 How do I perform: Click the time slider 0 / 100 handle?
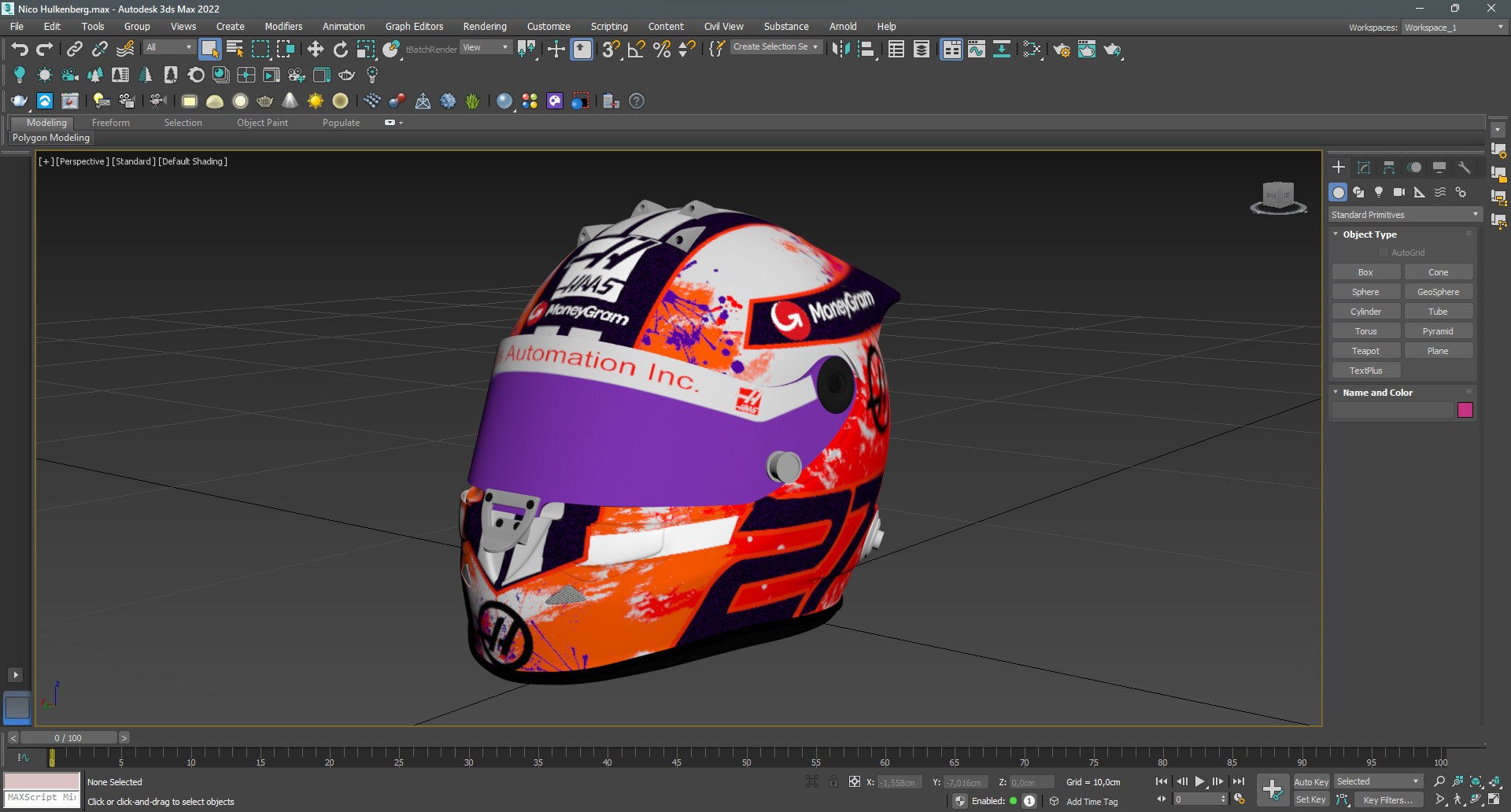point(68,738)
